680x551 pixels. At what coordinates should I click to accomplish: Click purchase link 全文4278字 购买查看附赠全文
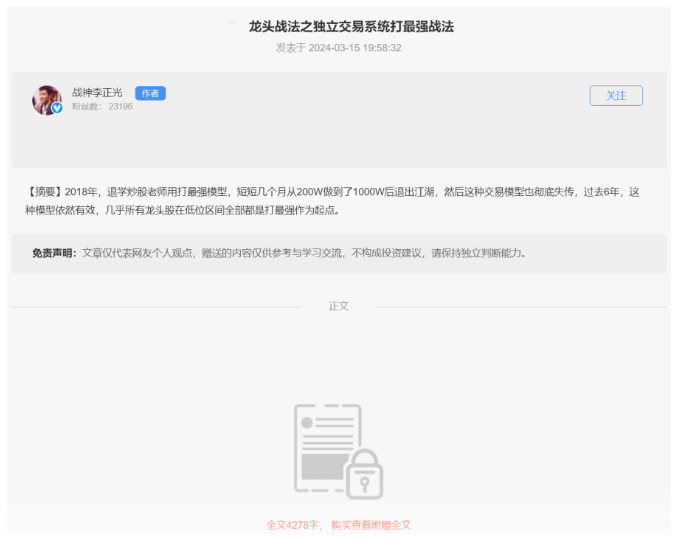339,525
